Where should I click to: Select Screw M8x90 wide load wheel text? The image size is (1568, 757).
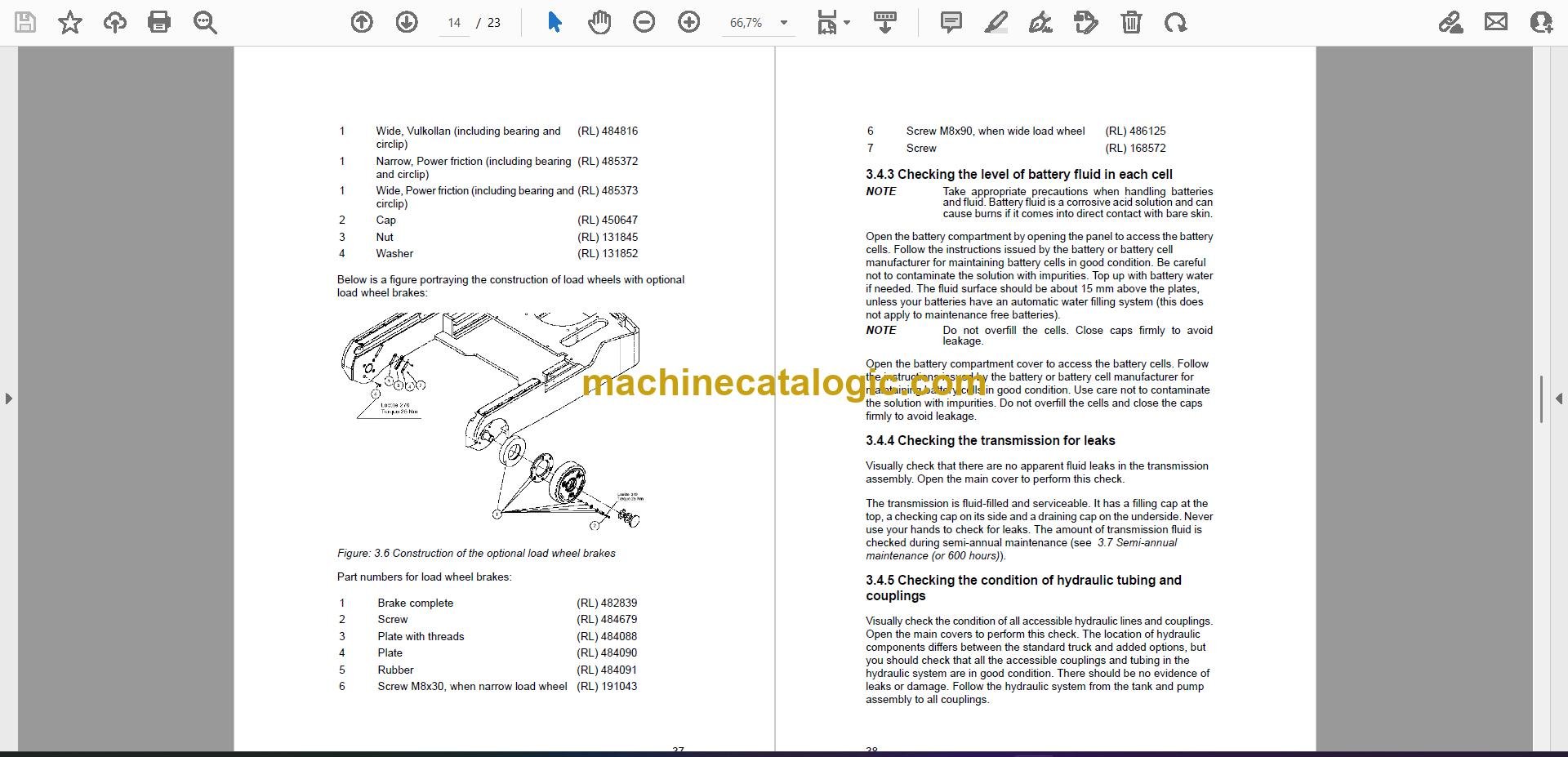point(996,131)
